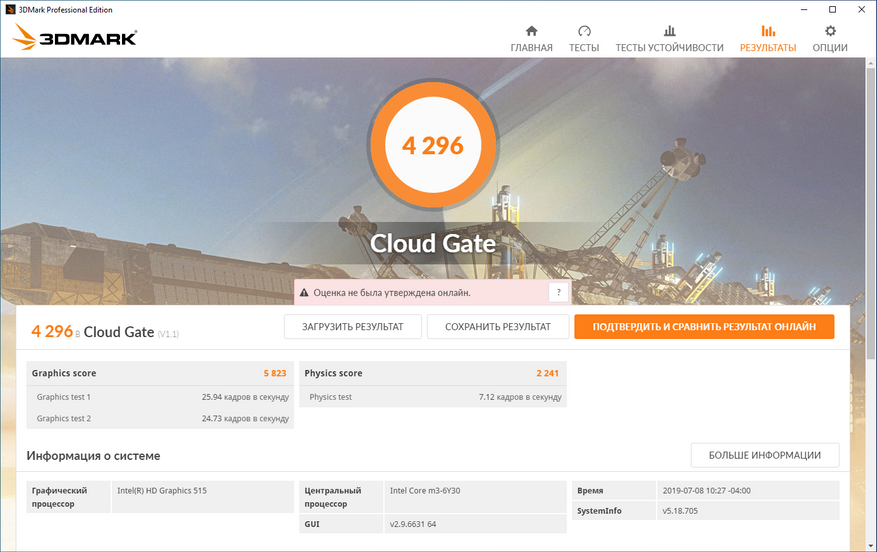Click the 3DMark logo in header
877x552 pixels.
pyautogui.click(x=75, y=38)
